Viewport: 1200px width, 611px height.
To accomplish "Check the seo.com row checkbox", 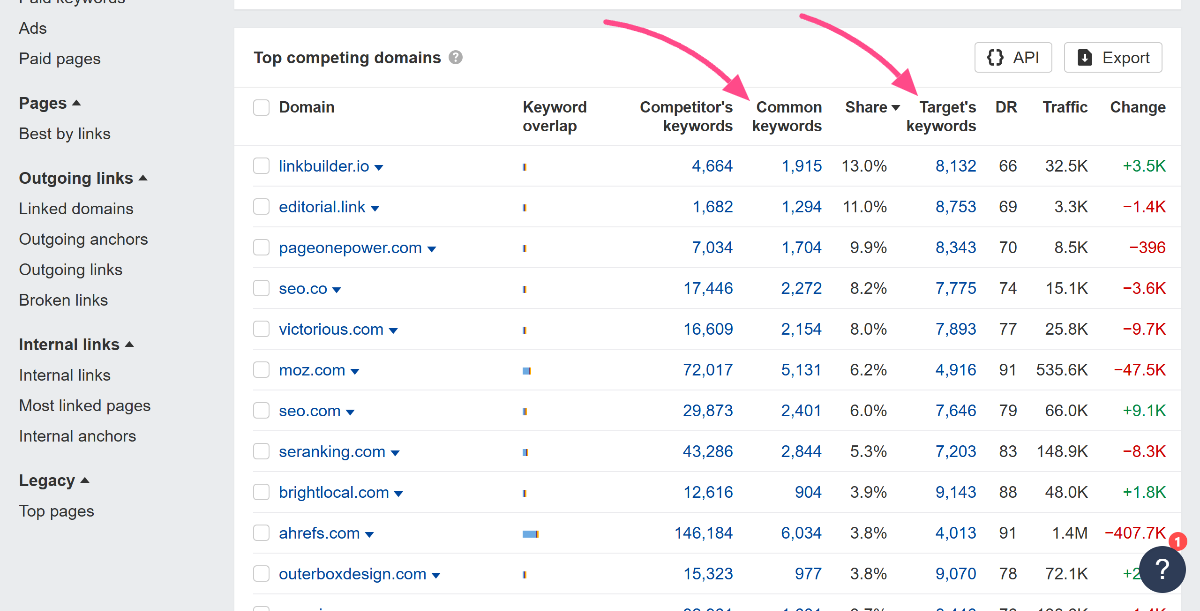I will (262, 411).
